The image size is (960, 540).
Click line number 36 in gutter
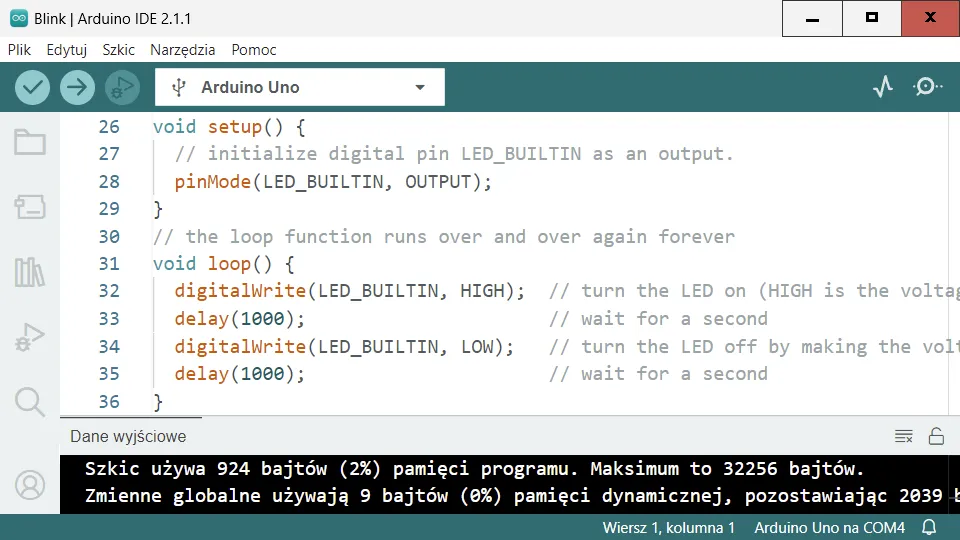(109, 402)
